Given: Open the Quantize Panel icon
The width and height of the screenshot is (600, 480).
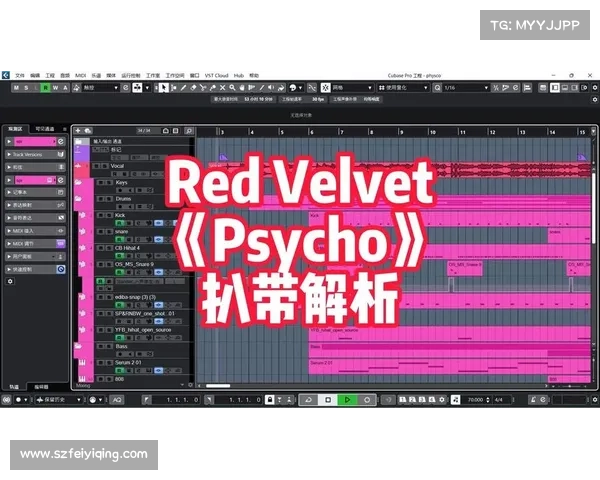Looking at the screenshot, I should click(515, 88).
